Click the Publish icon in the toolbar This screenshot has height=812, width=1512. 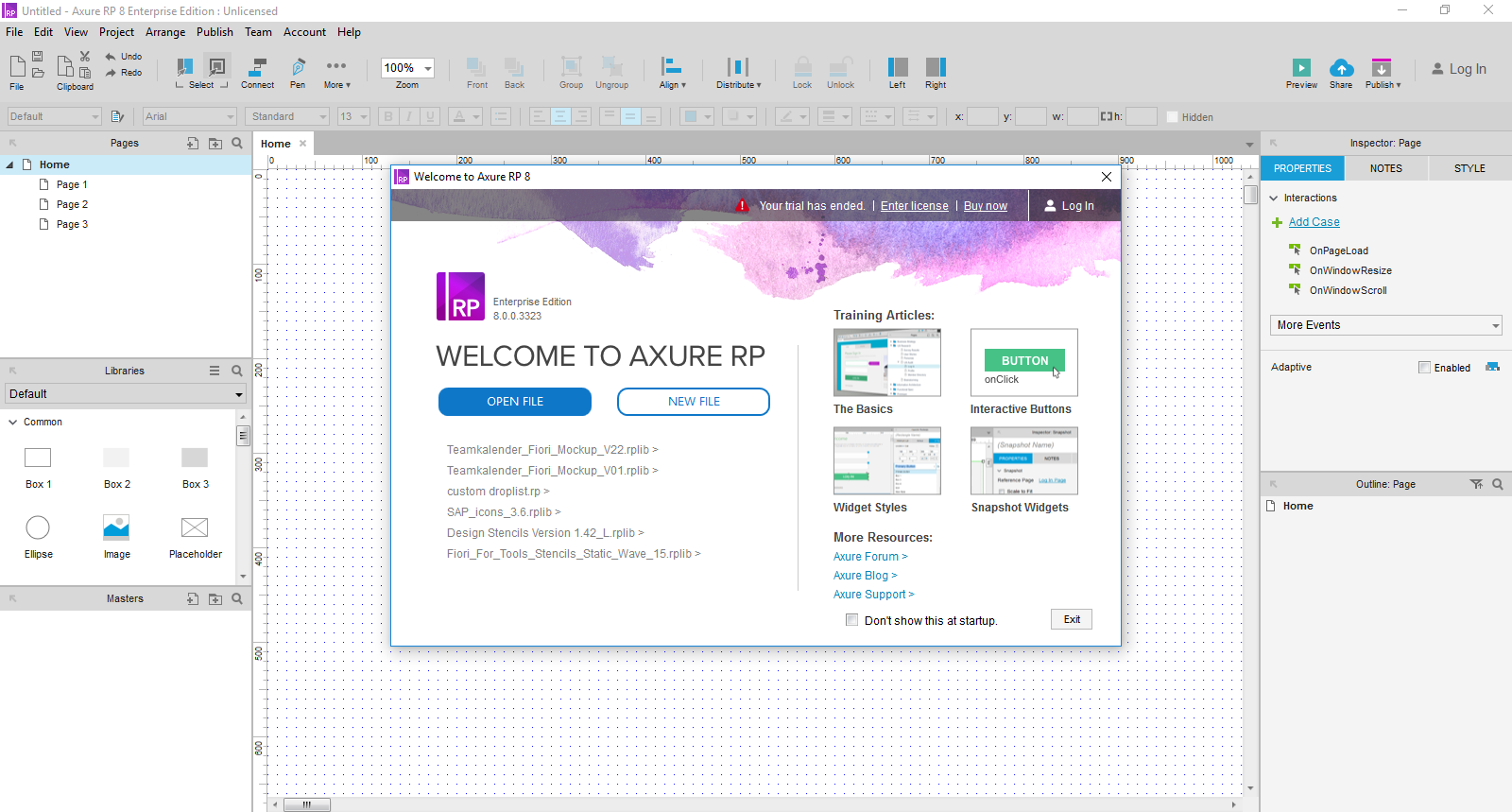click(x=1382, y=68)
